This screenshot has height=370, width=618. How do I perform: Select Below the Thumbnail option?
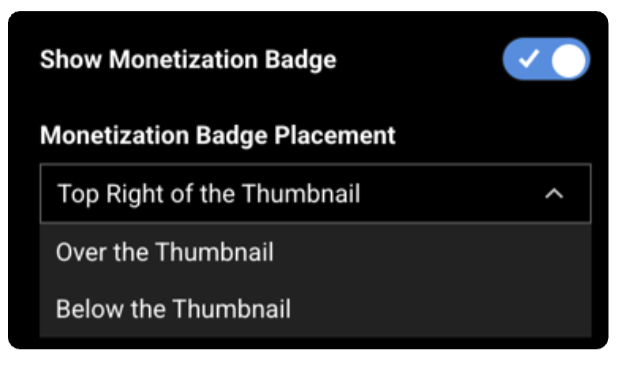click(315, 309)
